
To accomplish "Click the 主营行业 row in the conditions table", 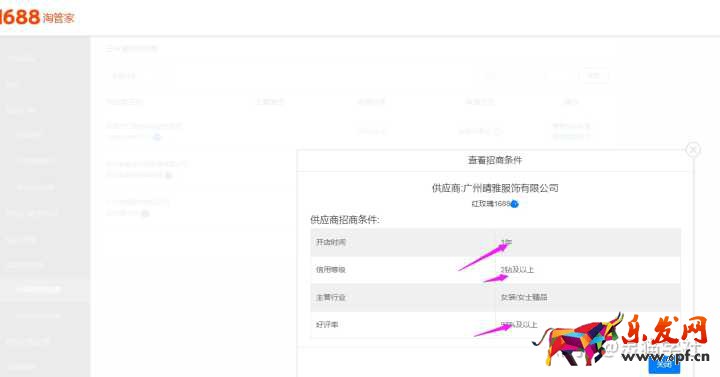I will pyautogui.click(x=495, y=297).
